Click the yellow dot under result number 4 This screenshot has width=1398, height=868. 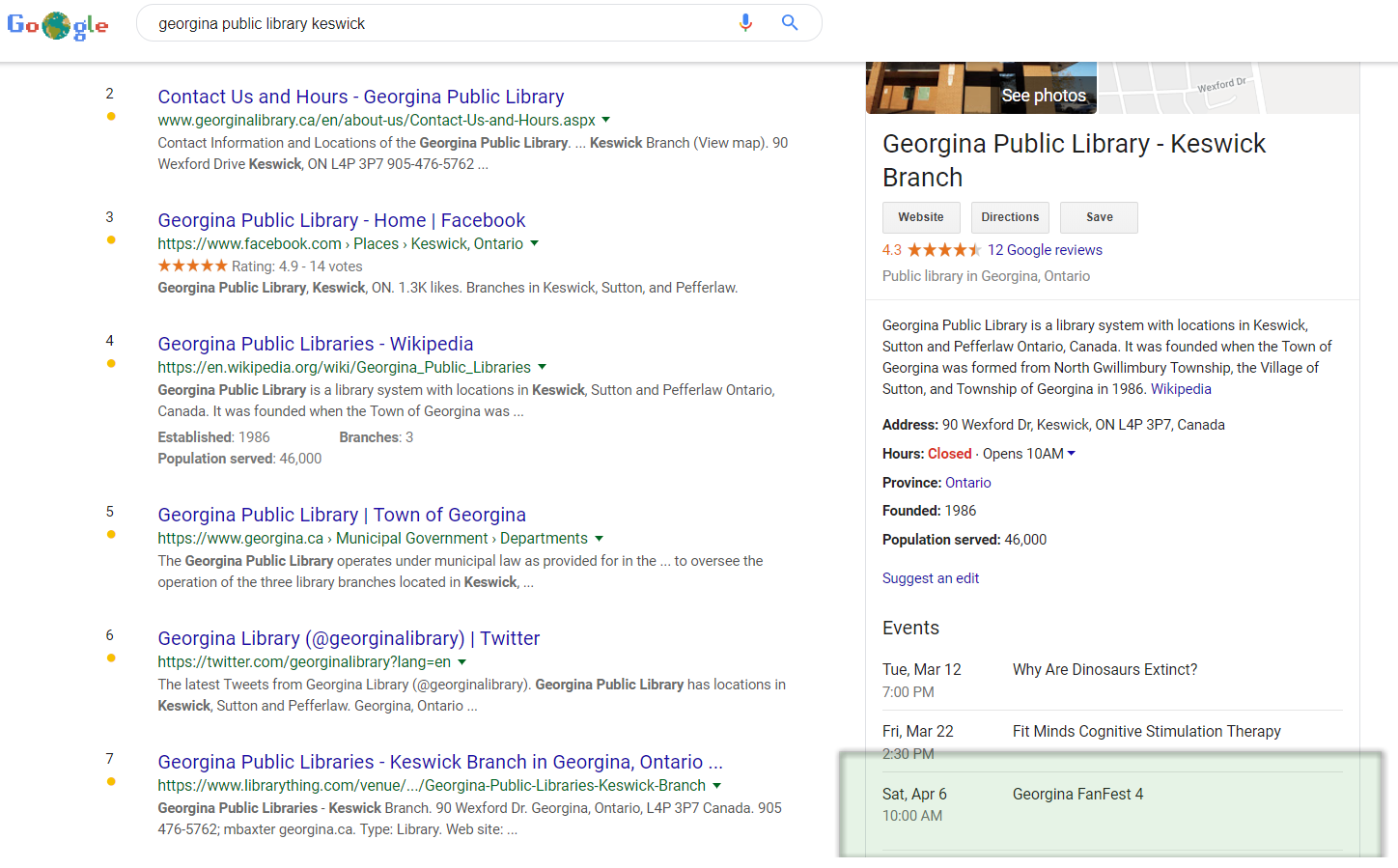click(x=111, y=363)
